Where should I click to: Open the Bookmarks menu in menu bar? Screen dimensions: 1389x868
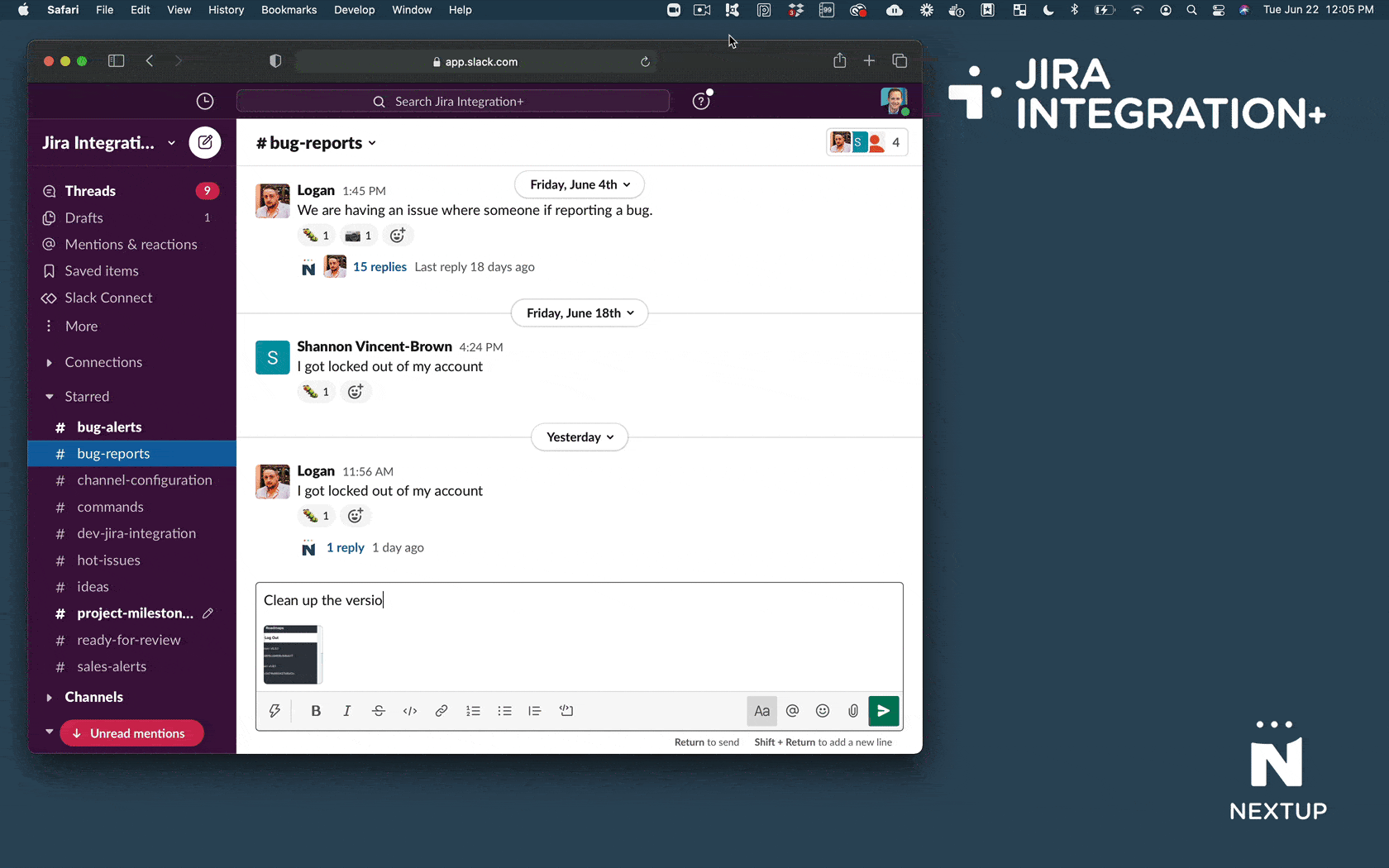tap(289, 10)
